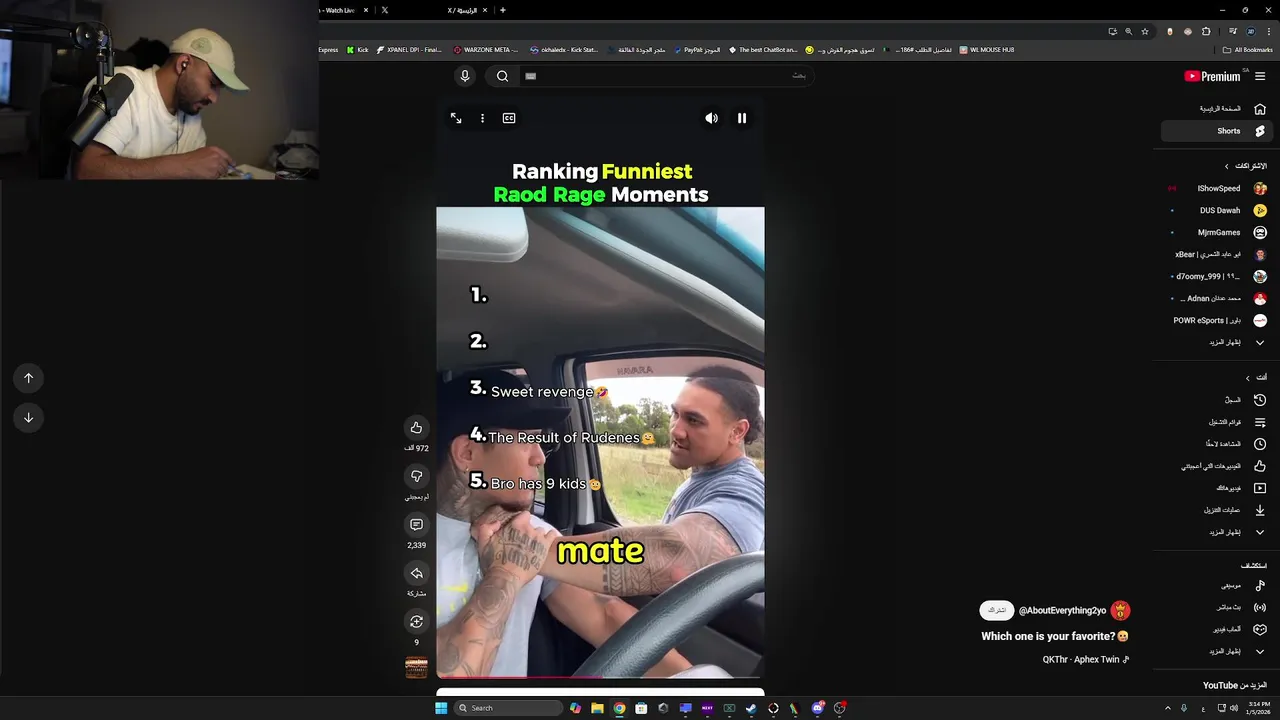This screenshot has width=1280, height=720.
Task: Open Playlists in the sidebar
Action: [1216, 422]
